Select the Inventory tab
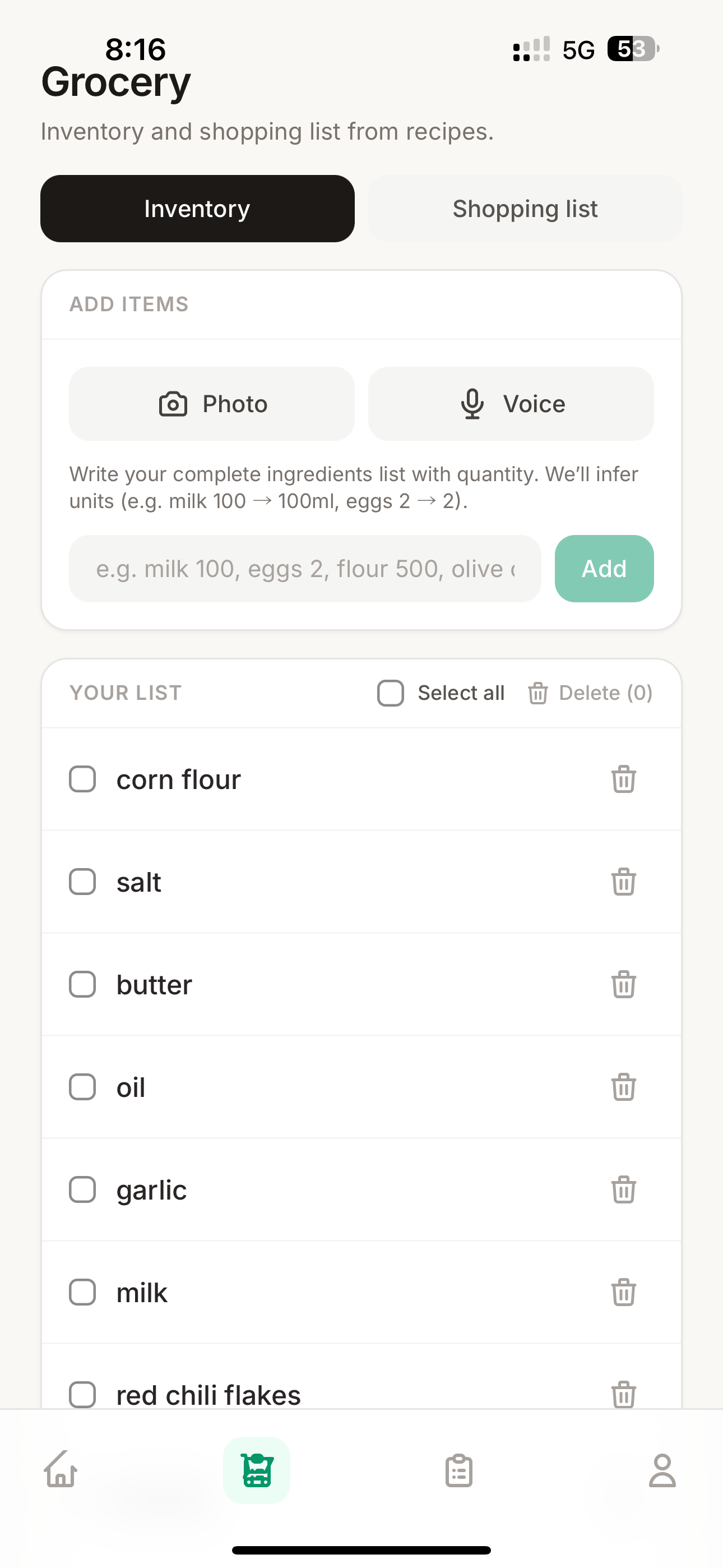This screenshot has height=1568, width=723. click(x=197, y=209)
